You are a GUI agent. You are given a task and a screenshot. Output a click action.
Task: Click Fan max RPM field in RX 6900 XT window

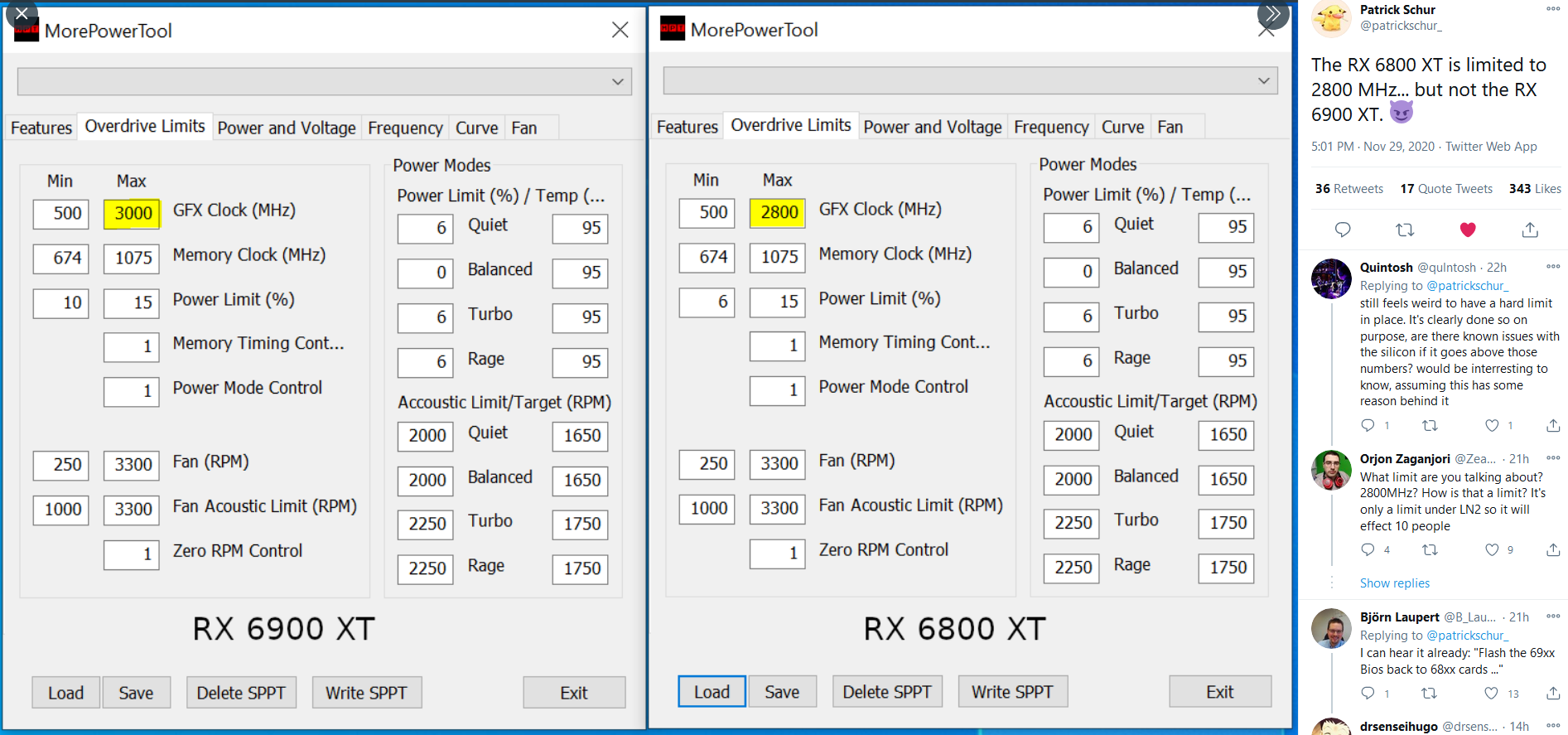132,465
